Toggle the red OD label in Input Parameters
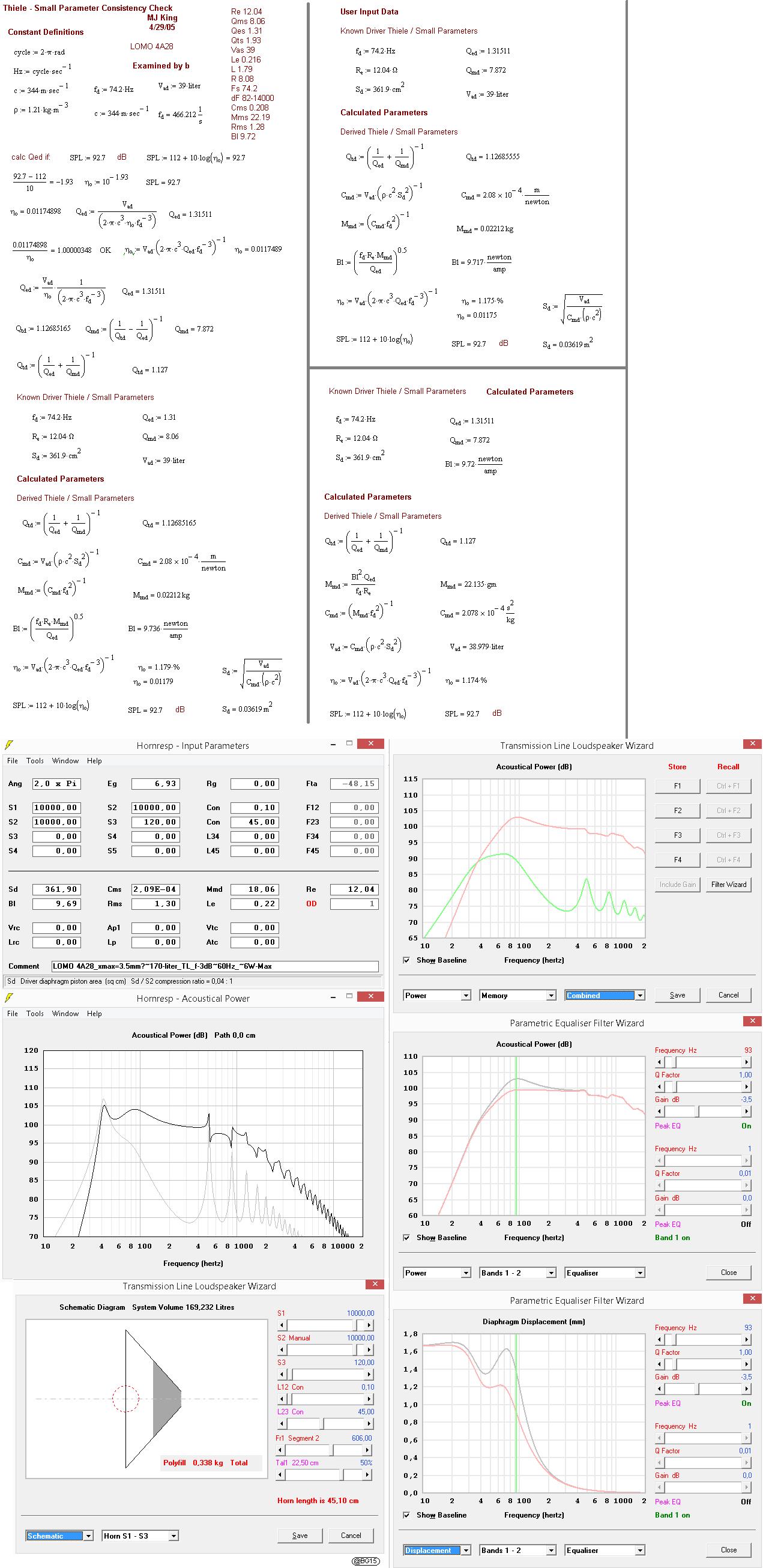The image size is (763, 1568). tap(312, 904)
